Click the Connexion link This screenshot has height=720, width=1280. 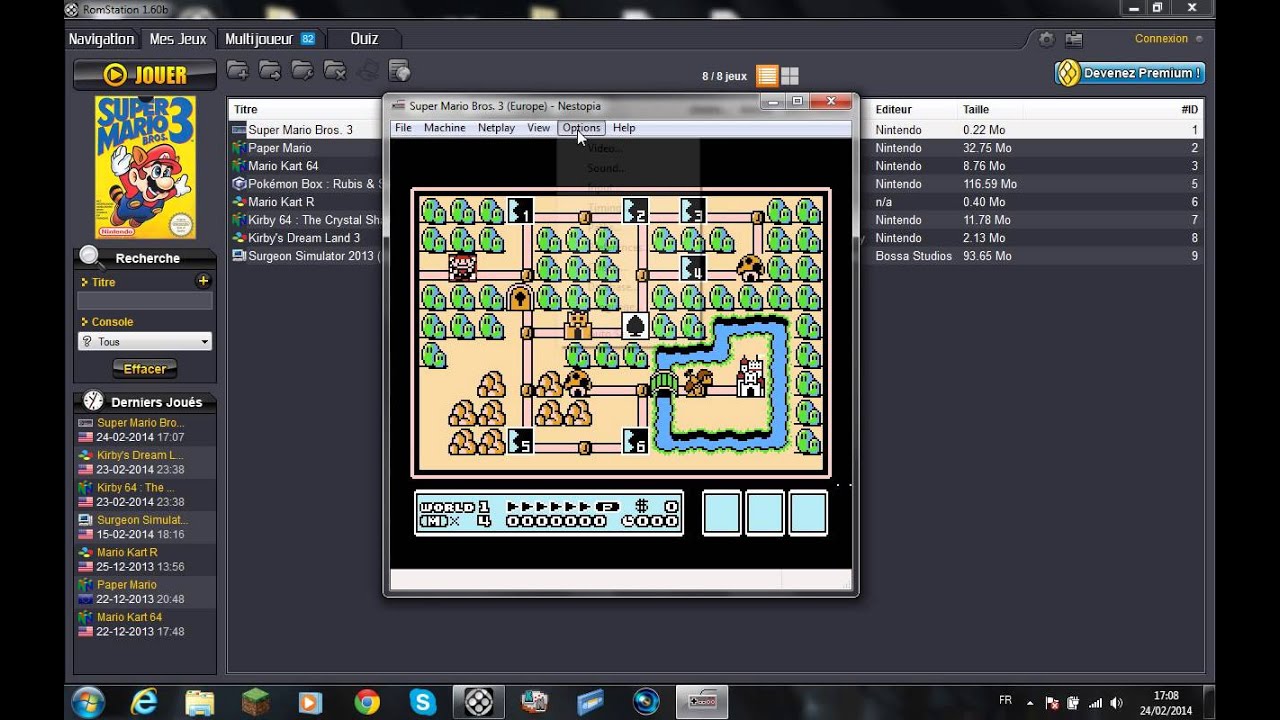(x=1161, y=39)
